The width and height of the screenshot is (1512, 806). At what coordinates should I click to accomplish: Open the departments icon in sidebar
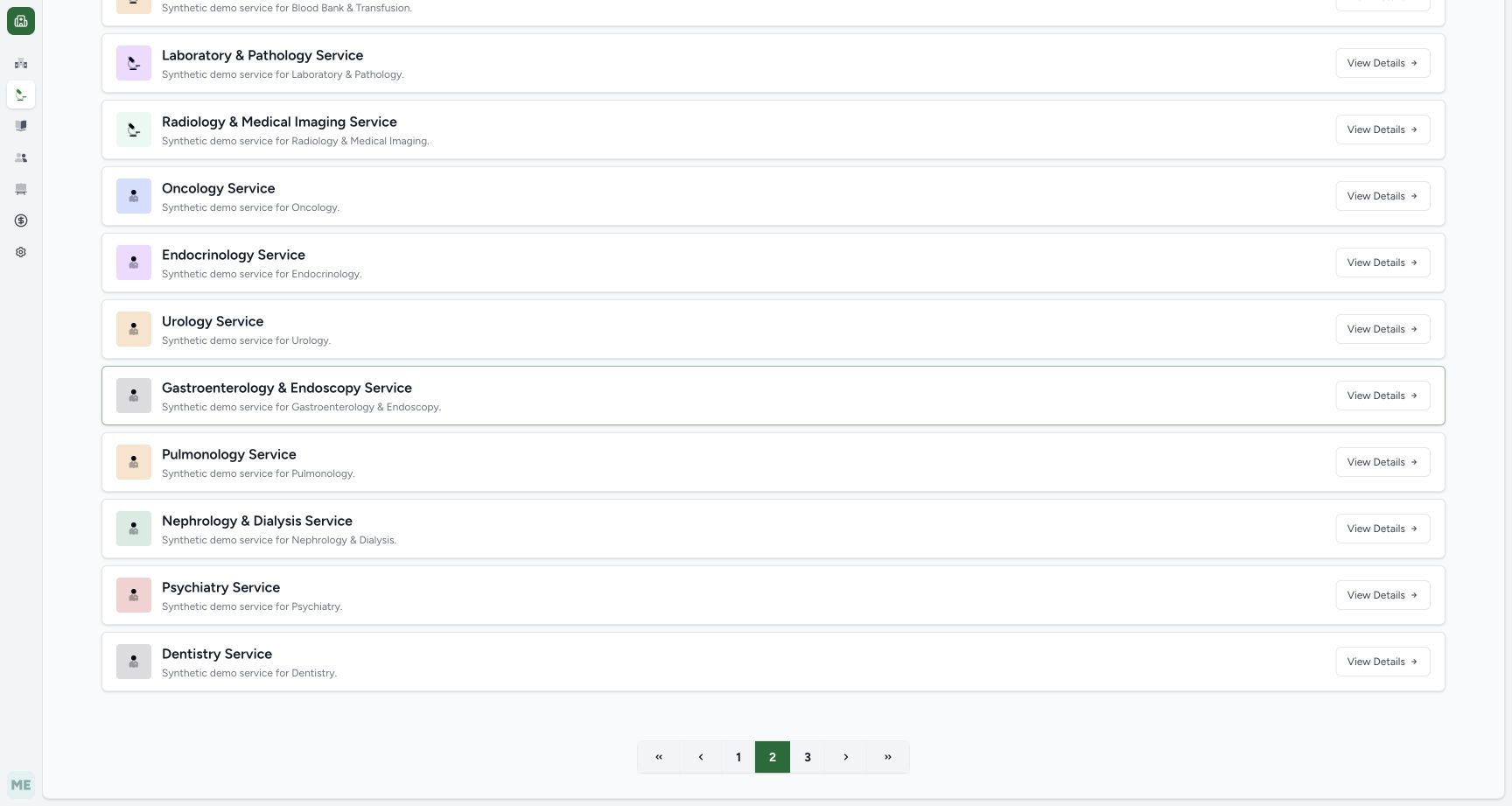[x=21, y=63]
